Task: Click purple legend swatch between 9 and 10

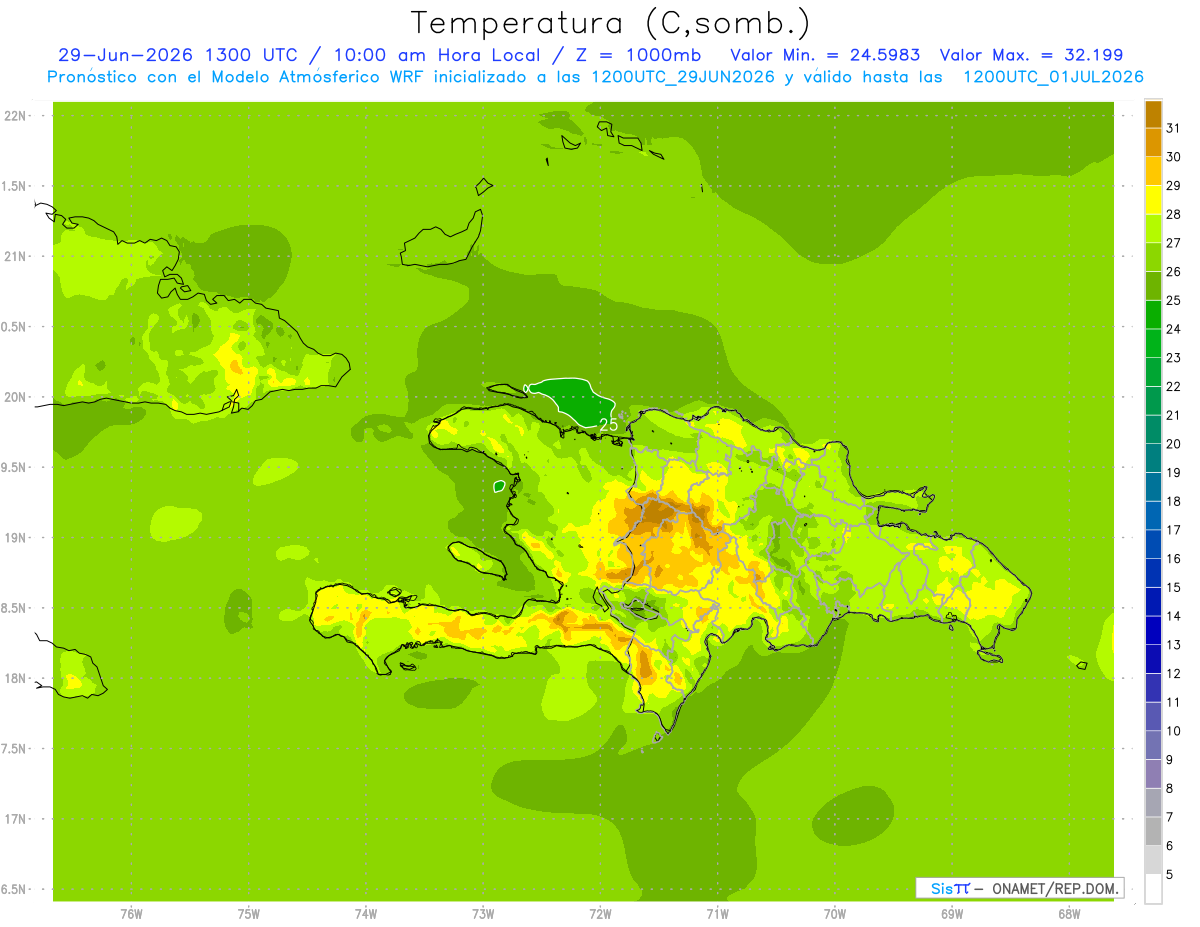Action: (1153, 745)
